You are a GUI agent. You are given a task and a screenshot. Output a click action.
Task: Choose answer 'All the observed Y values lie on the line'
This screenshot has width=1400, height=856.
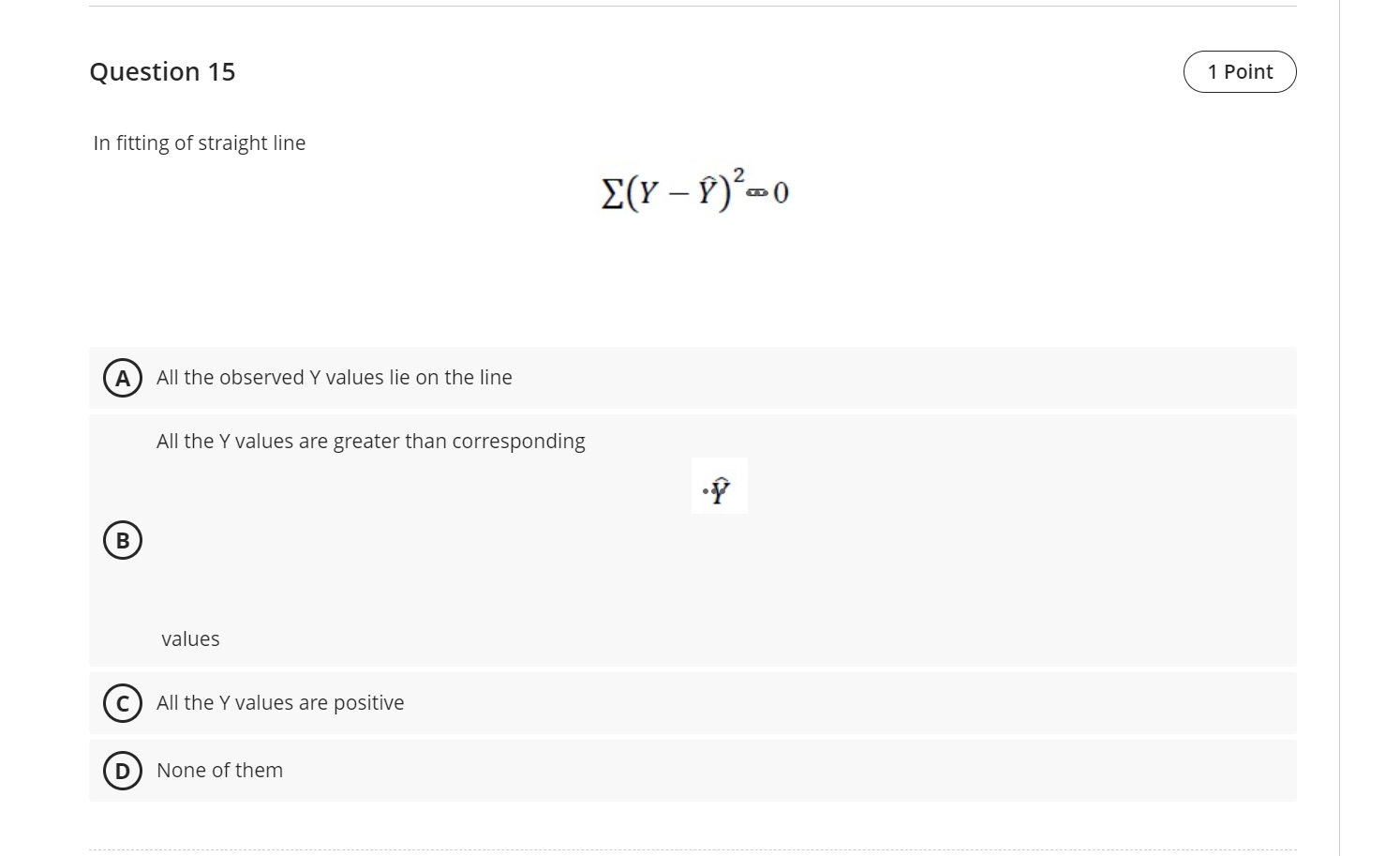point(334,377)
